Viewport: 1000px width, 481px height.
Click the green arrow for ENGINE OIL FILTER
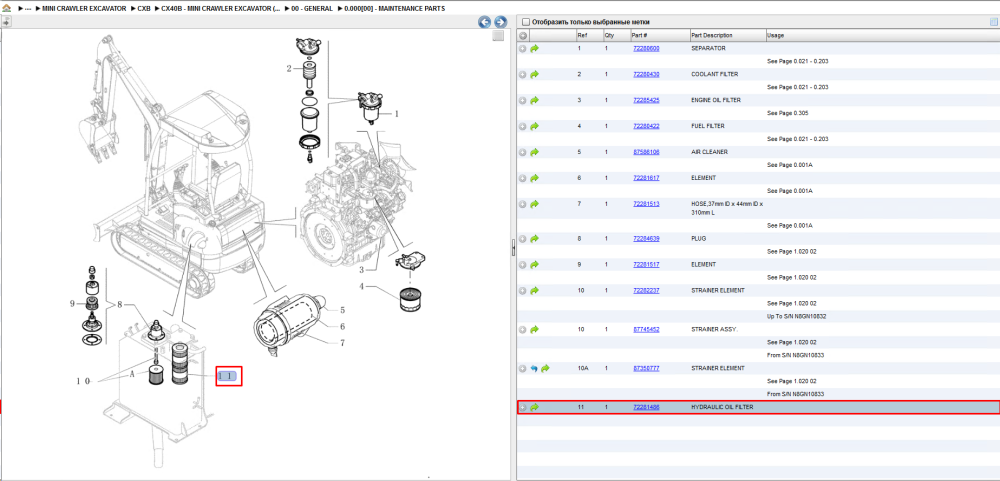(x=534, y=100)
